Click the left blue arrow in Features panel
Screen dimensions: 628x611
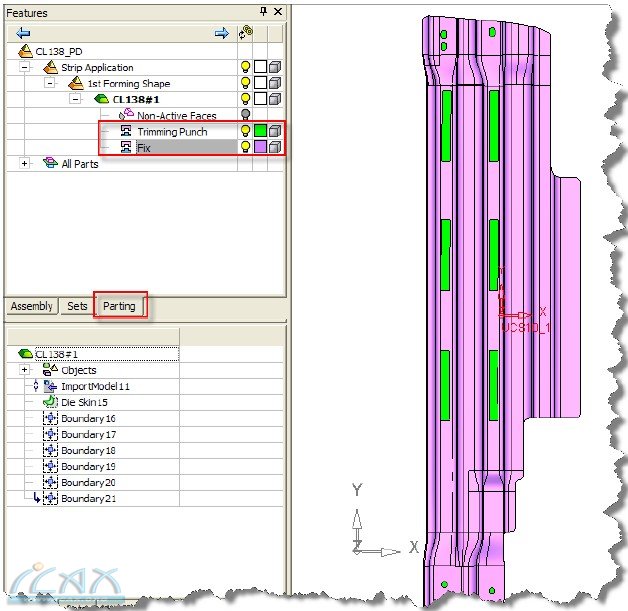tap(23, 33)
